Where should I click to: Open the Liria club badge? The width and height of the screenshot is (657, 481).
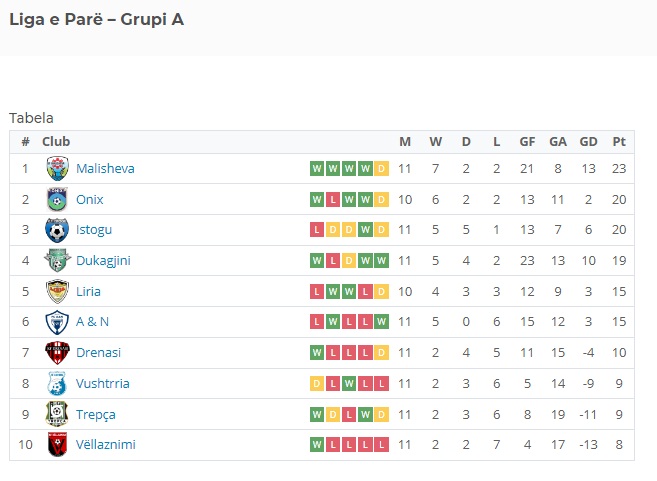pyautogui.click(x=57, y=291)
